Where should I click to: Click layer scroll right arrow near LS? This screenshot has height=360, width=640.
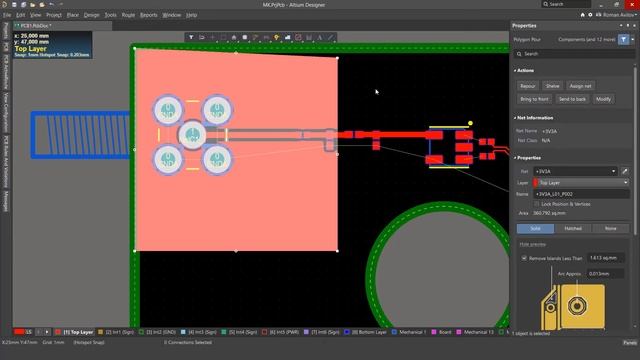[47, 332]
